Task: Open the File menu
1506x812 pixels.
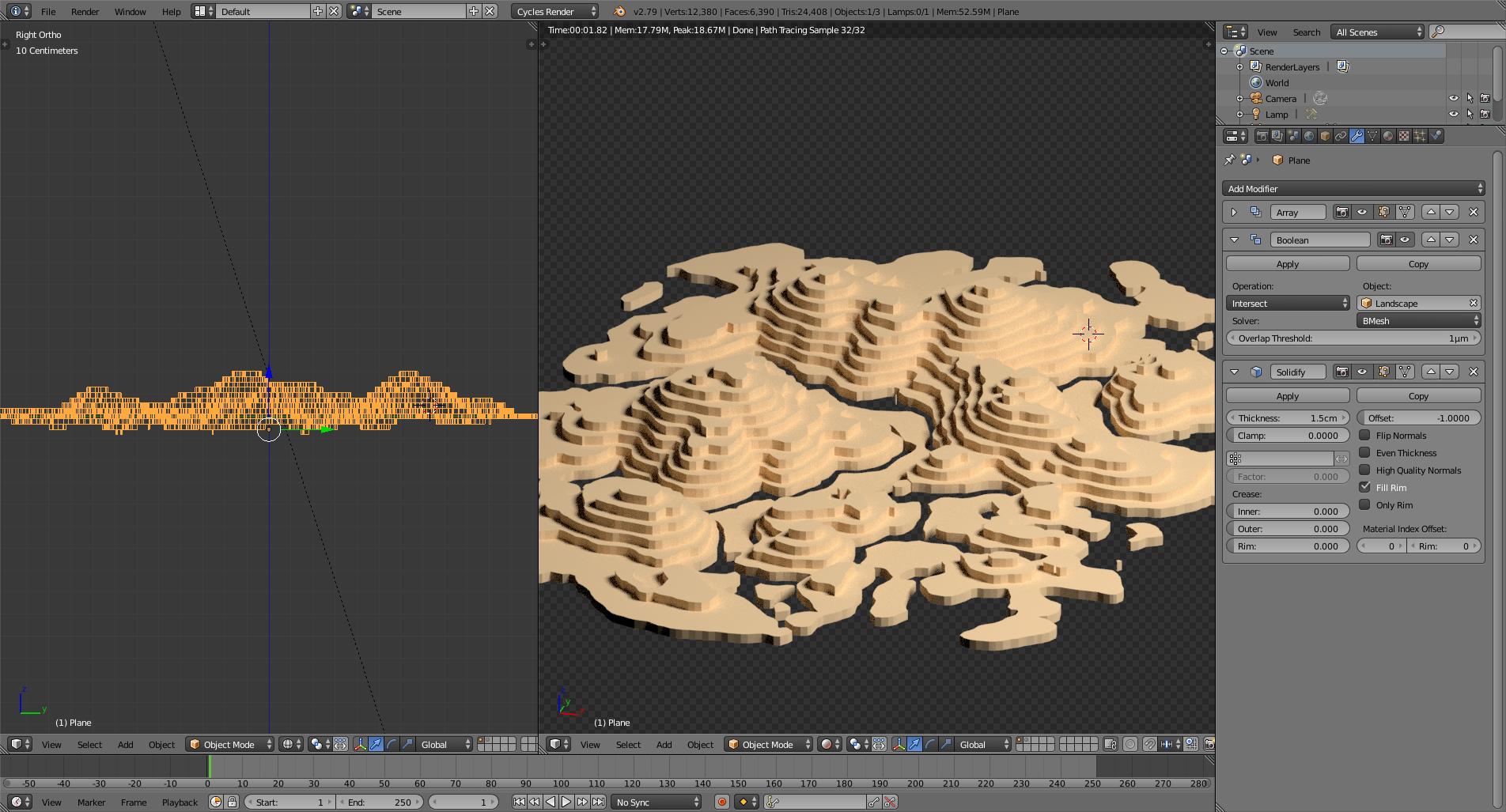Action: click(48, 11)
